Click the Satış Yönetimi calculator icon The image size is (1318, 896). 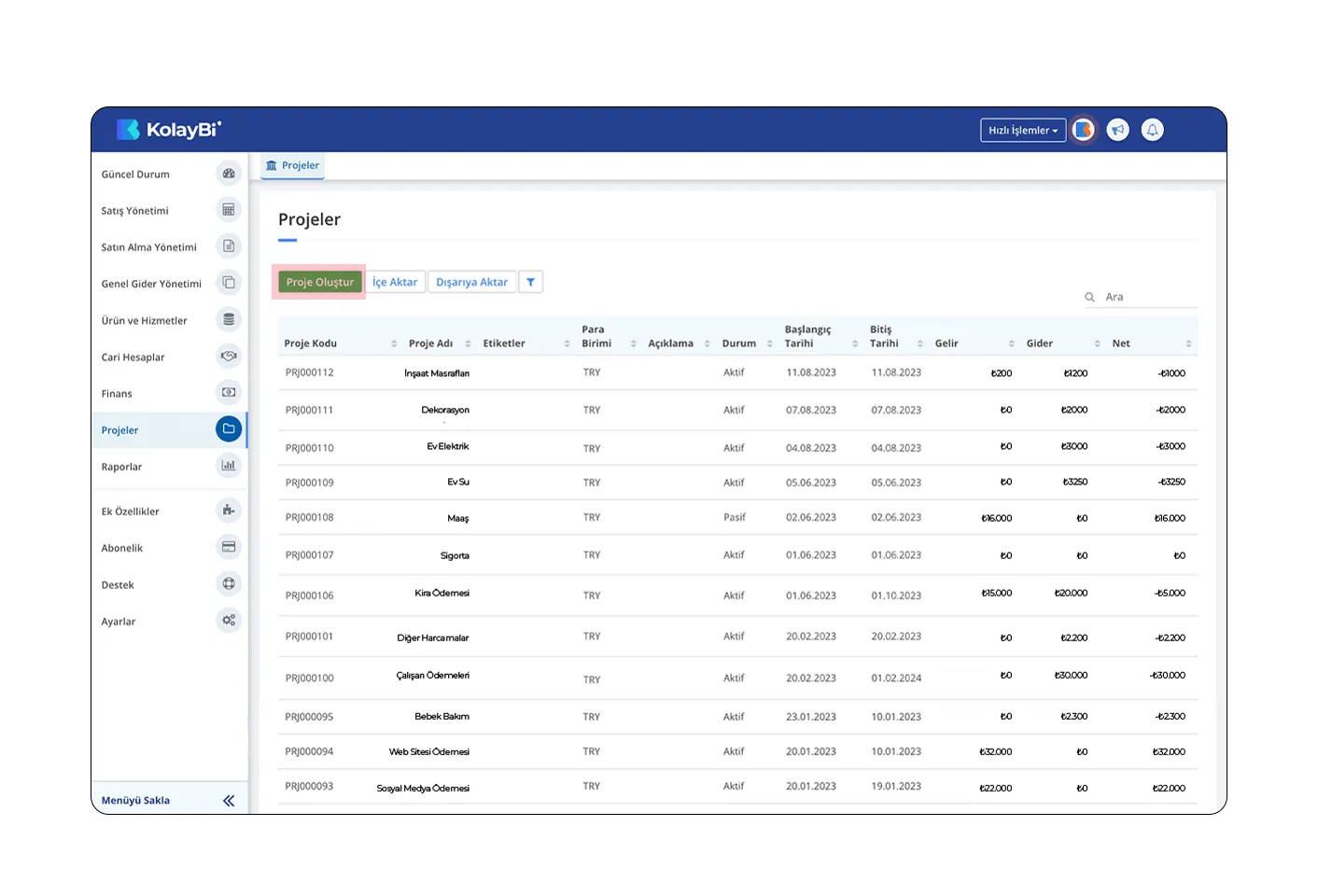[x=229, y=210]
